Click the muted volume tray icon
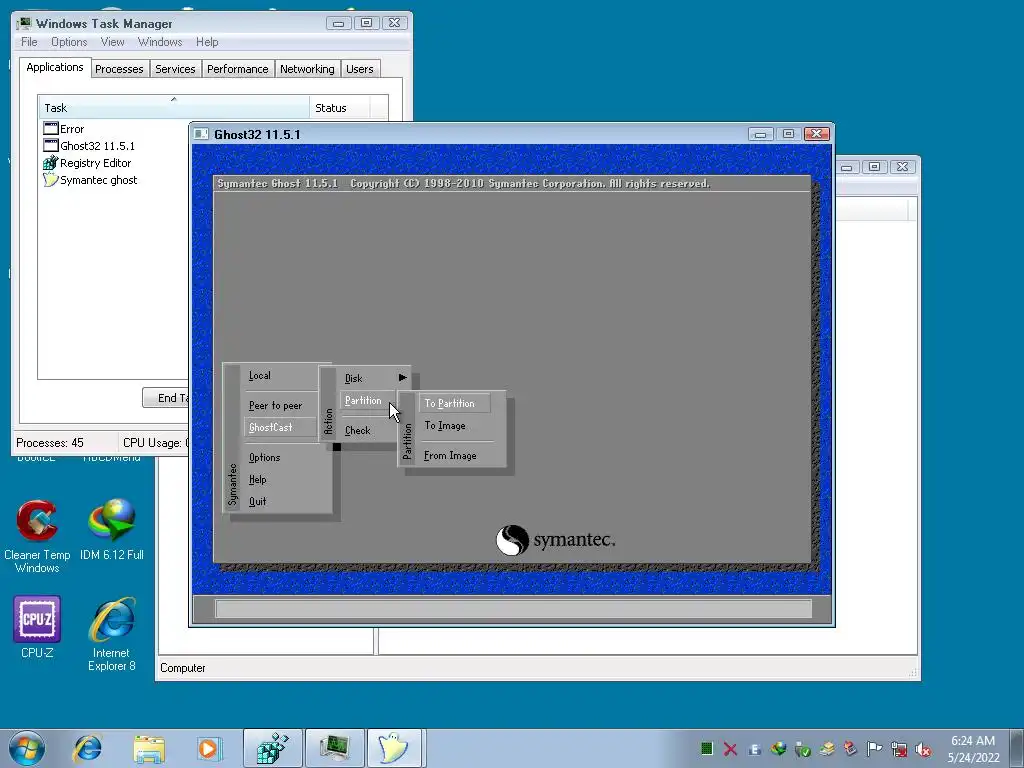The height and width of the screenshot is (768, 1024). tap(923, 750)
